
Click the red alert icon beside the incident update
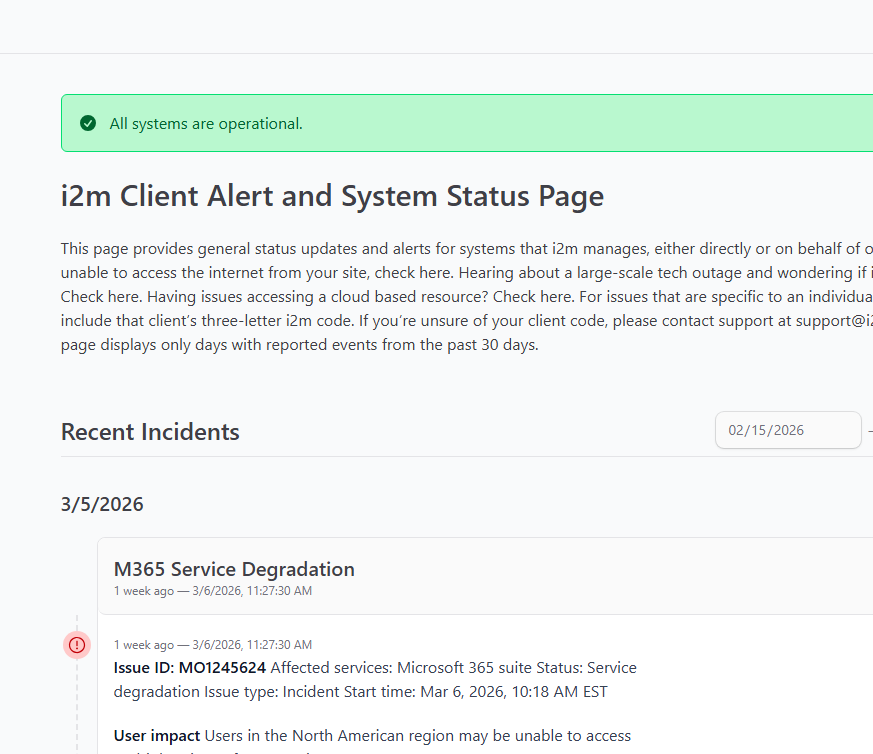click(77, 645)
